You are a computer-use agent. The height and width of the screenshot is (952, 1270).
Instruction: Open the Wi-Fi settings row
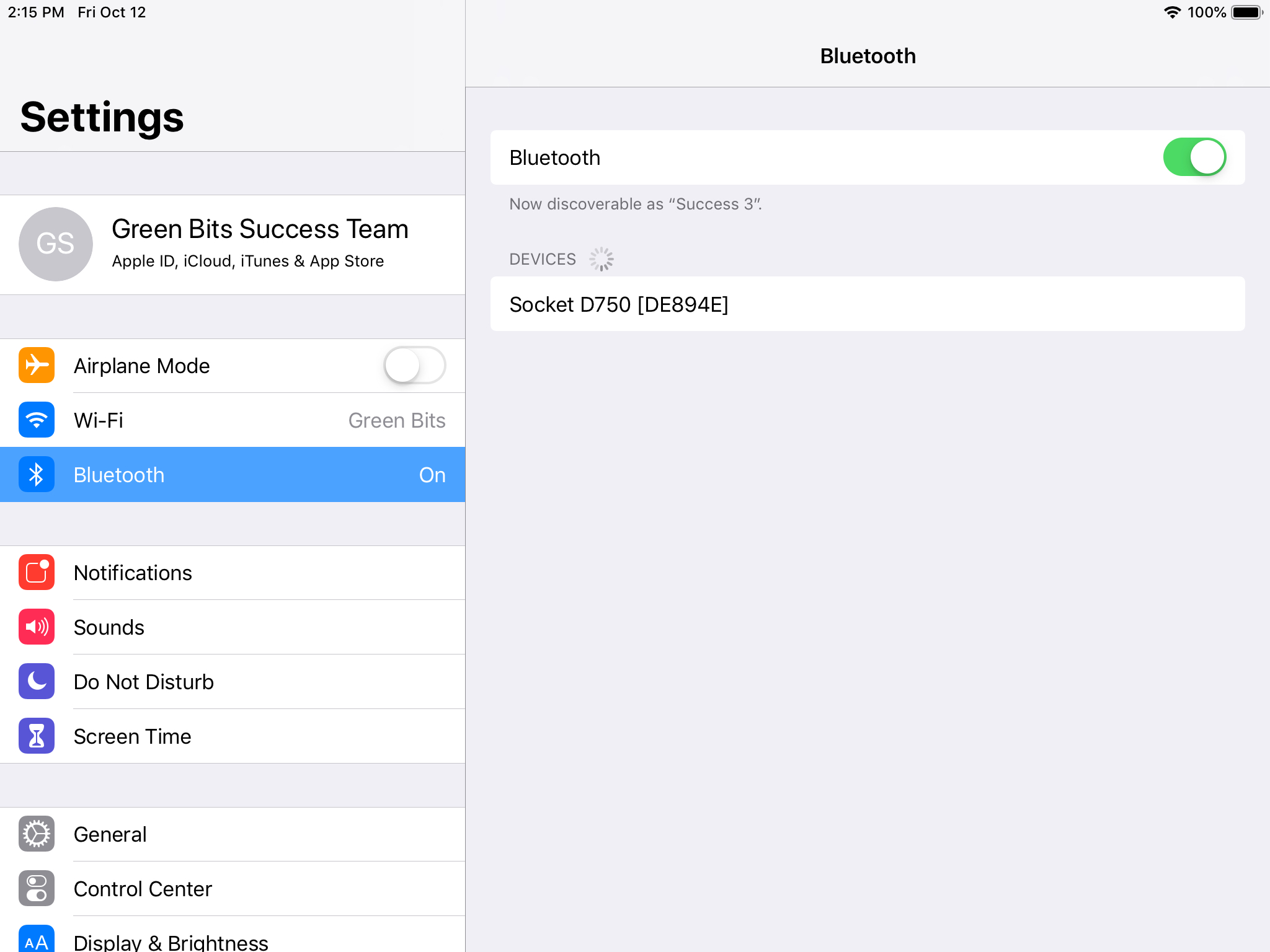point(233,420)
